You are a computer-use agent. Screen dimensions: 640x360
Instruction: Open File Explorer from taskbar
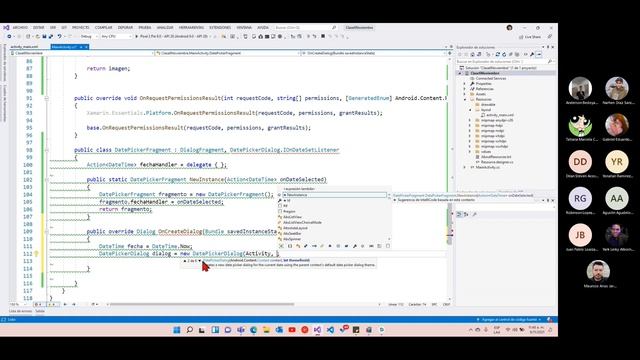click(266, 330)
